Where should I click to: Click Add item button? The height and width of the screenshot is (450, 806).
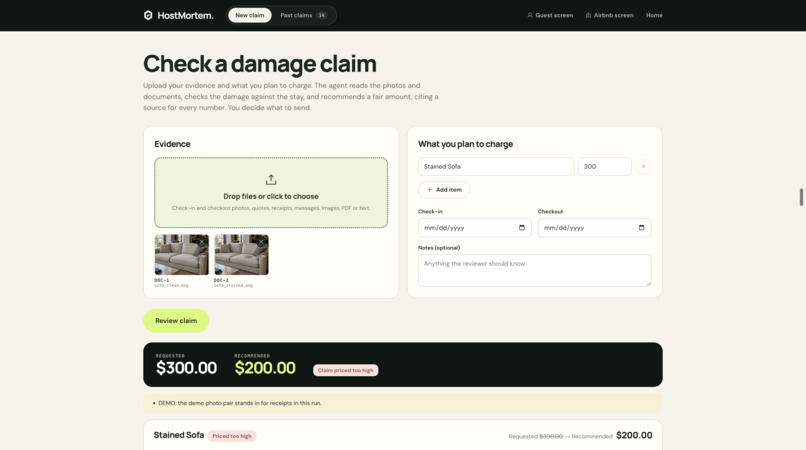[x=444, y=190]
